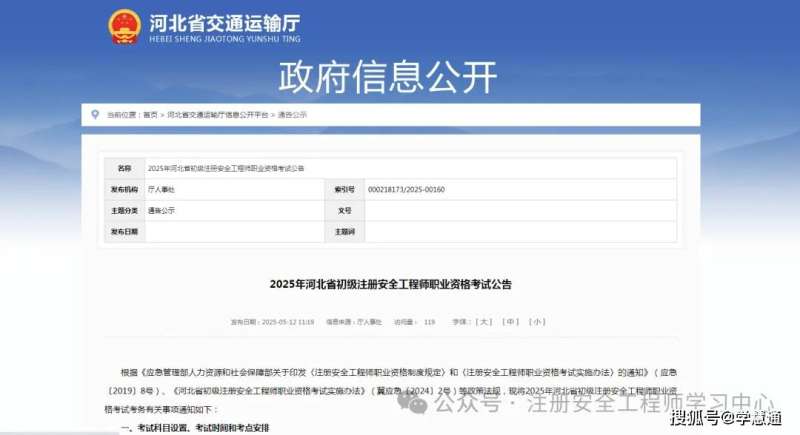This screenshot has height=435, width=800.
Task: Click the 文号 label cell
Action: click(x=344, y=211)
